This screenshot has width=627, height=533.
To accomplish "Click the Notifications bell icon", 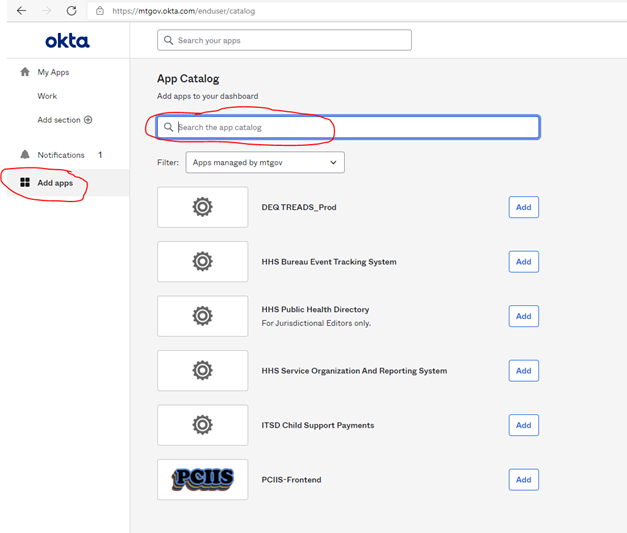I will point(25,155).
